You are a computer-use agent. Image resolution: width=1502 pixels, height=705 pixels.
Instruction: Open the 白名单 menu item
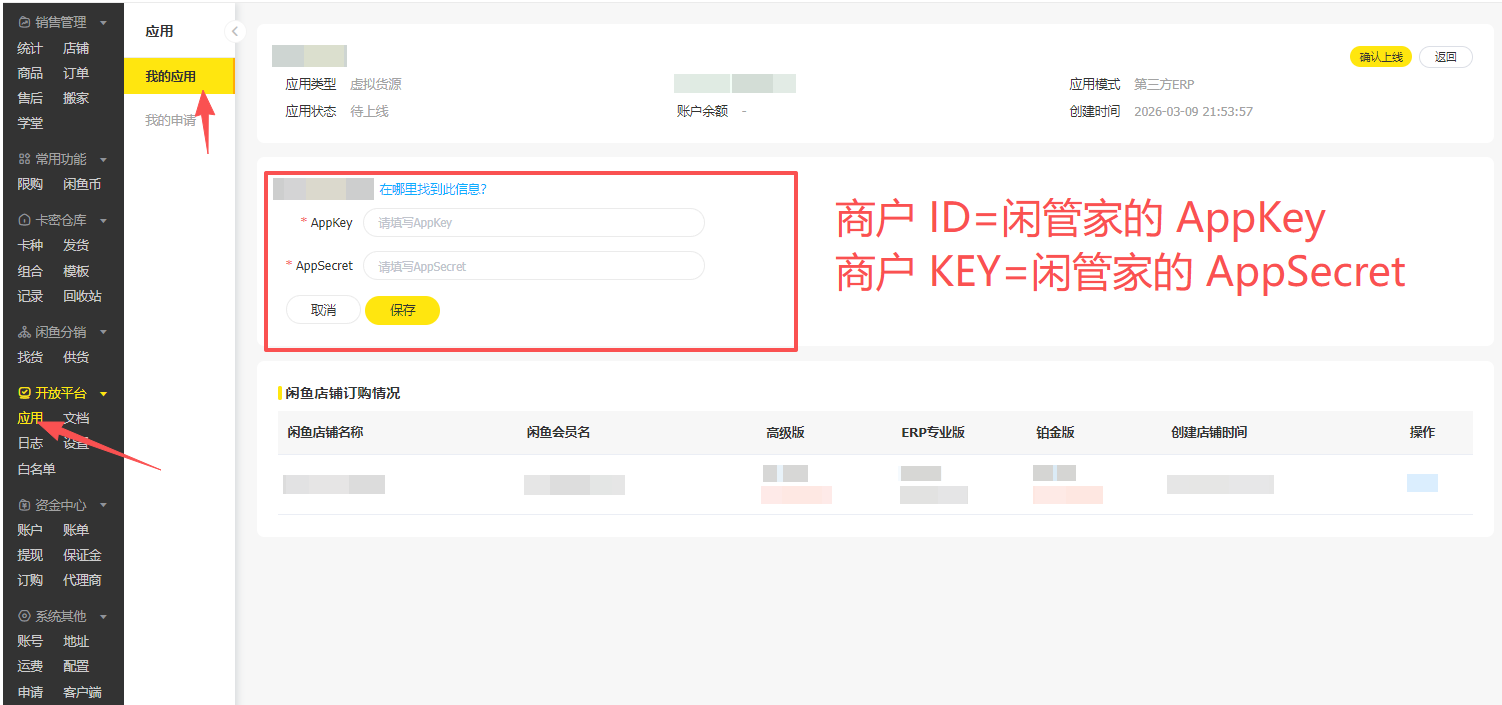click(x=36, y=469)
